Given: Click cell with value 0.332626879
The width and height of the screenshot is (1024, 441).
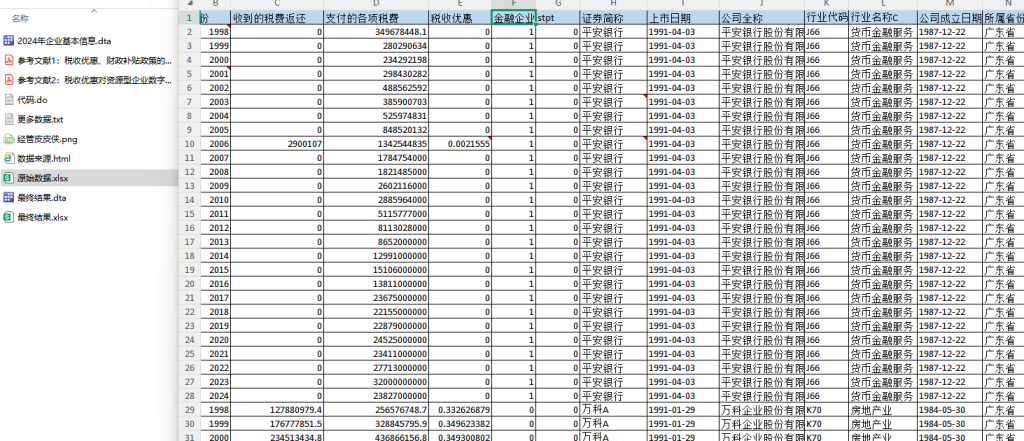Looking at the screenshot, I should pyautogui.click(x=460, y=410).
